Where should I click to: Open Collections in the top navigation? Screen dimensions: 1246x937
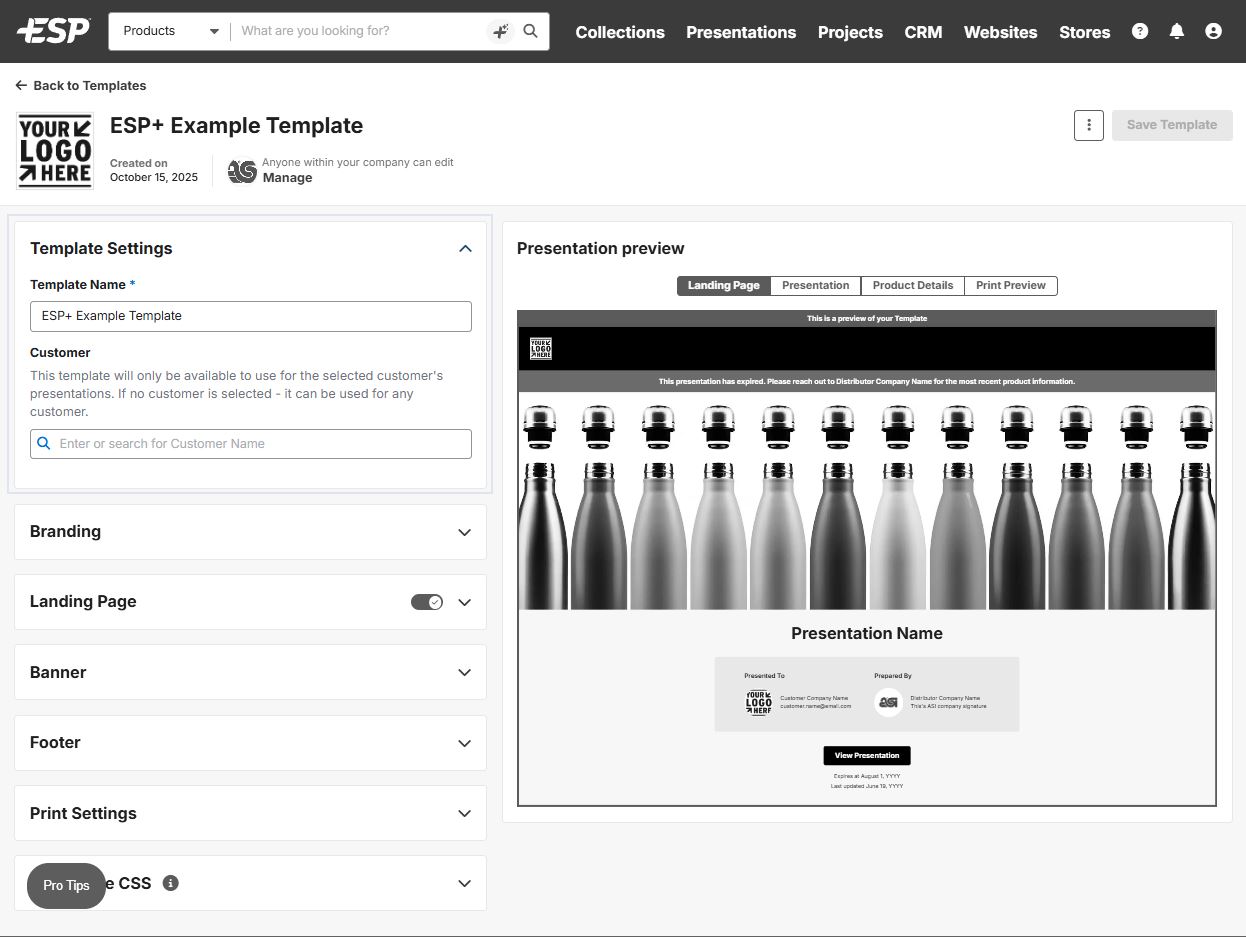pyautogui.click(x=620, y=32)
